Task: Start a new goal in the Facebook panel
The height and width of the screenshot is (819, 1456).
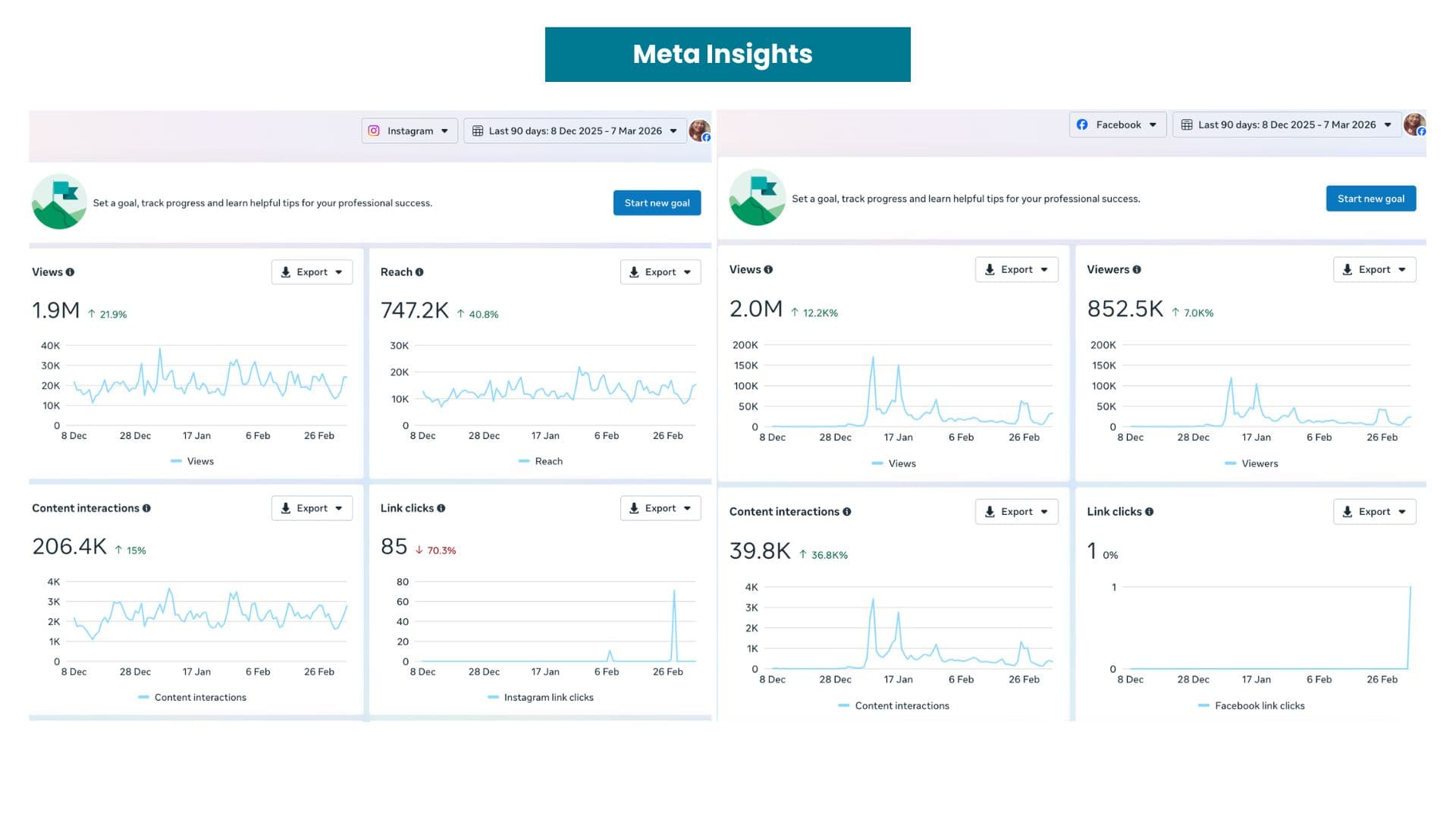Action: 1370,199
